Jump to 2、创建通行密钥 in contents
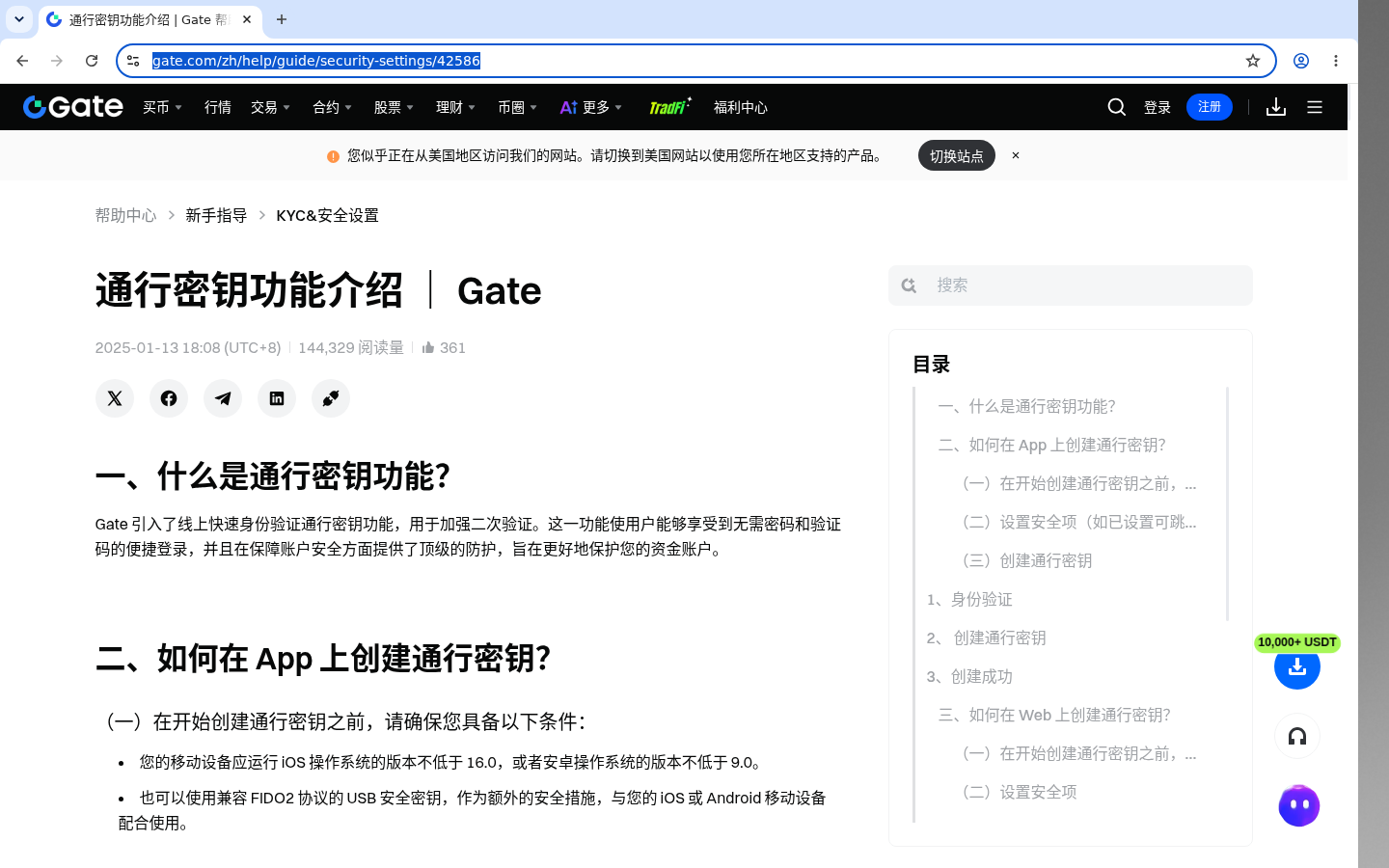The width and height of the screenshot is (1389, 868). (986, 637)
